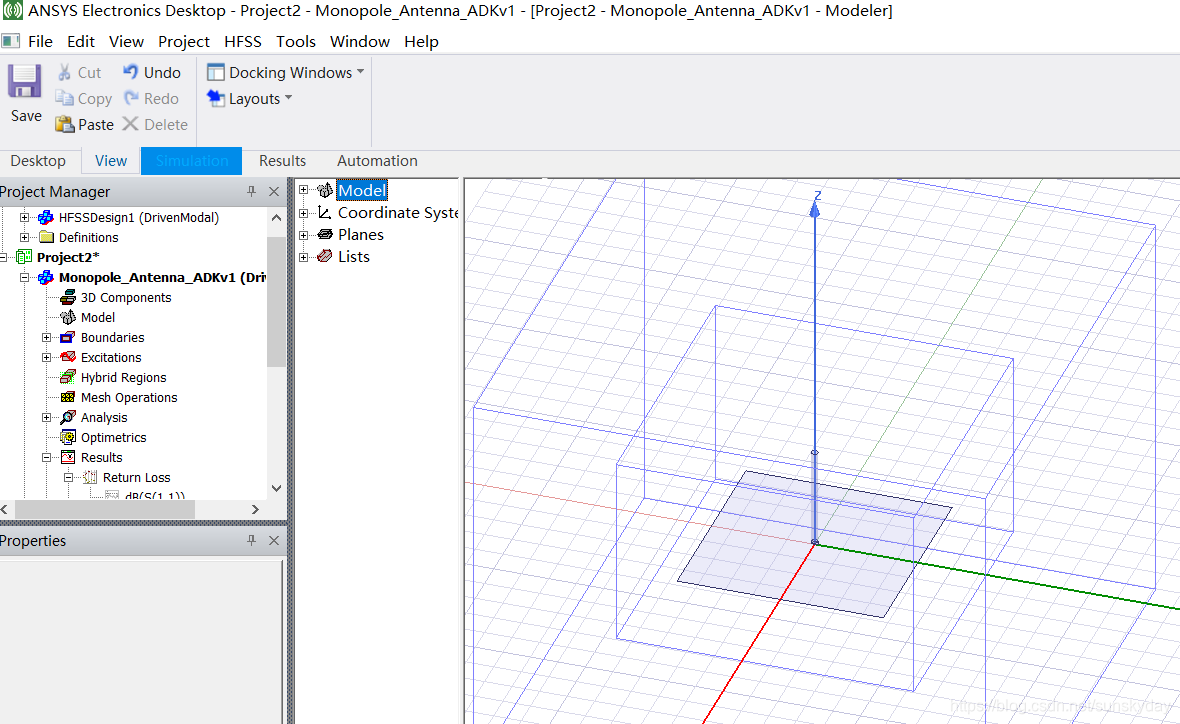Viewport: 1180px width, 724px height.
Task: Close the Properties panel
Action: [x=274, y=540]
